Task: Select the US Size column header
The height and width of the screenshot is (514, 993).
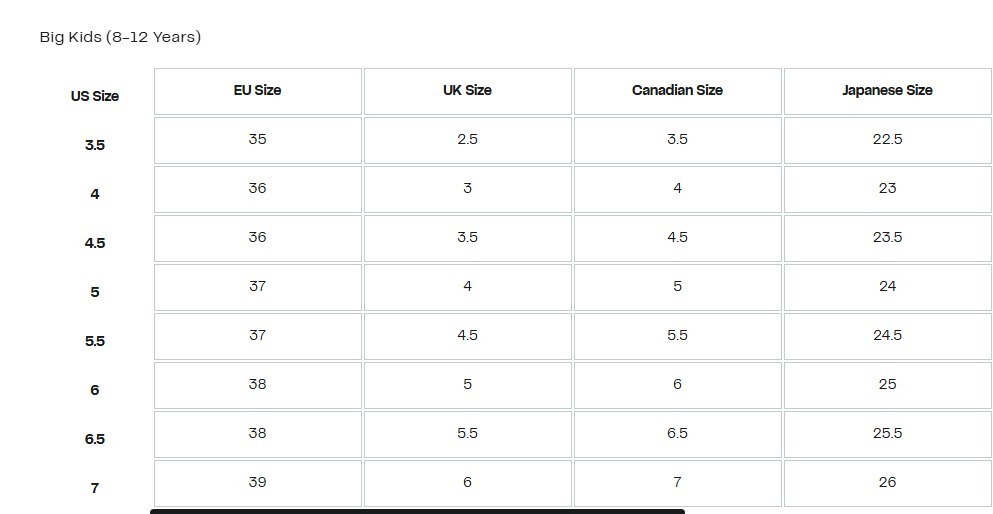Action: tap(95, 96)
